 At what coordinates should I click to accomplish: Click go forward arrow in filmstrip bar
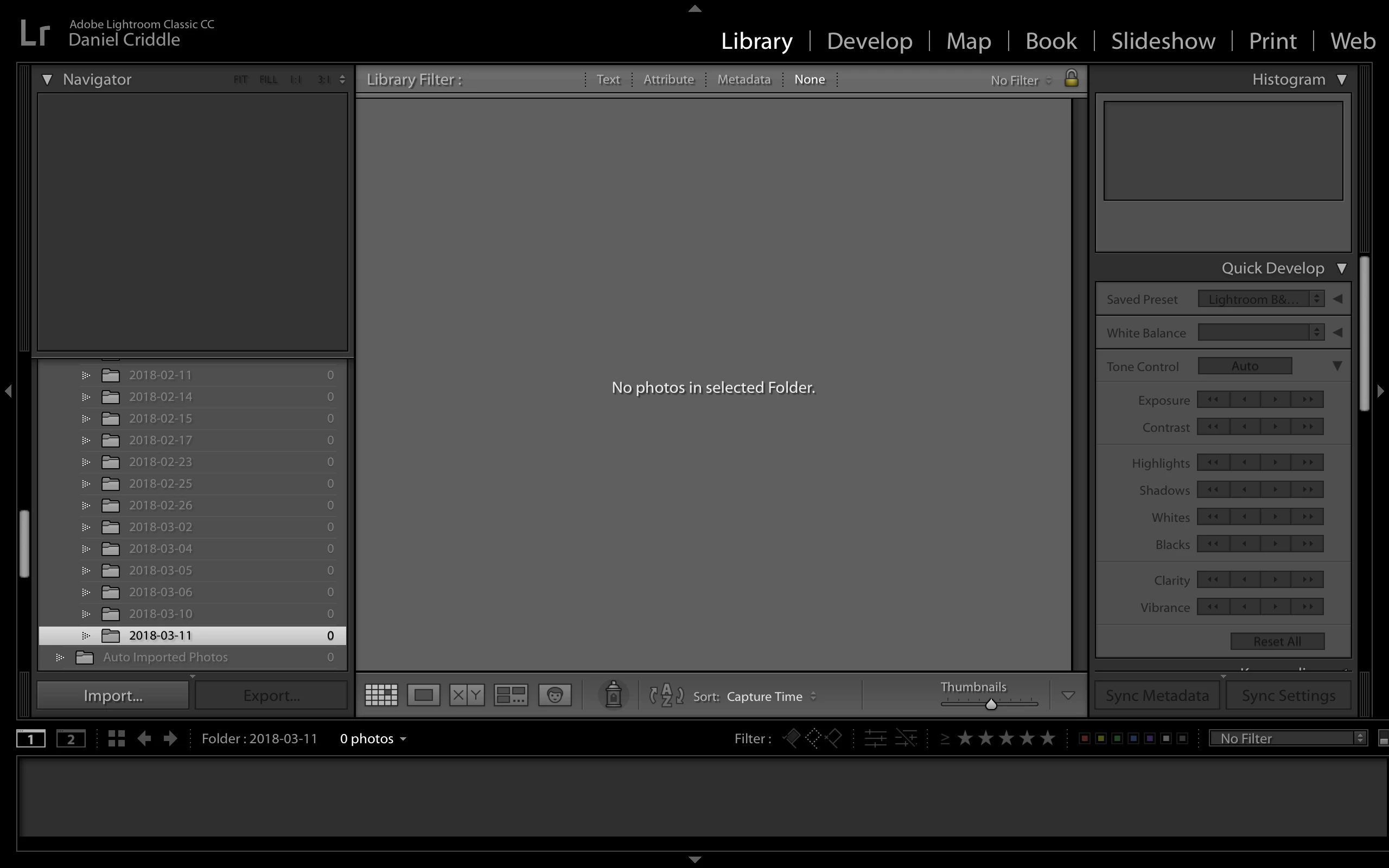170,738
